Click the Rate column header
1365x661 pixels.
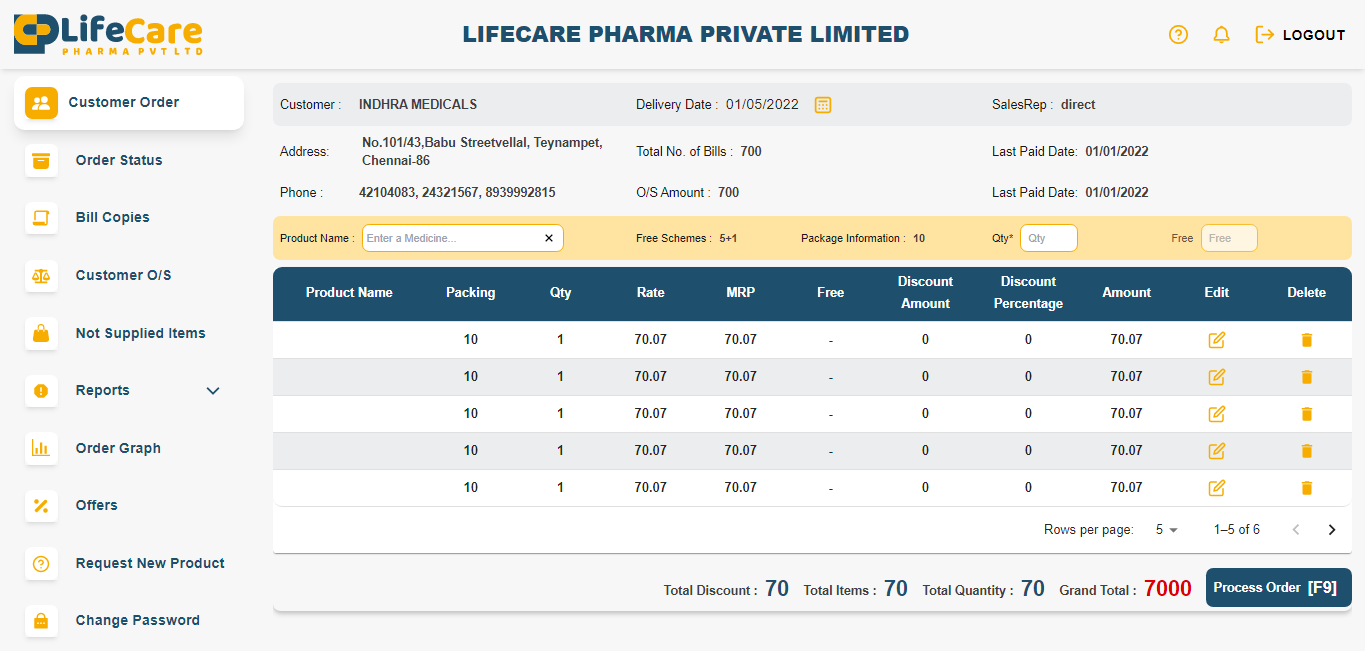click(x=651, y=293)
